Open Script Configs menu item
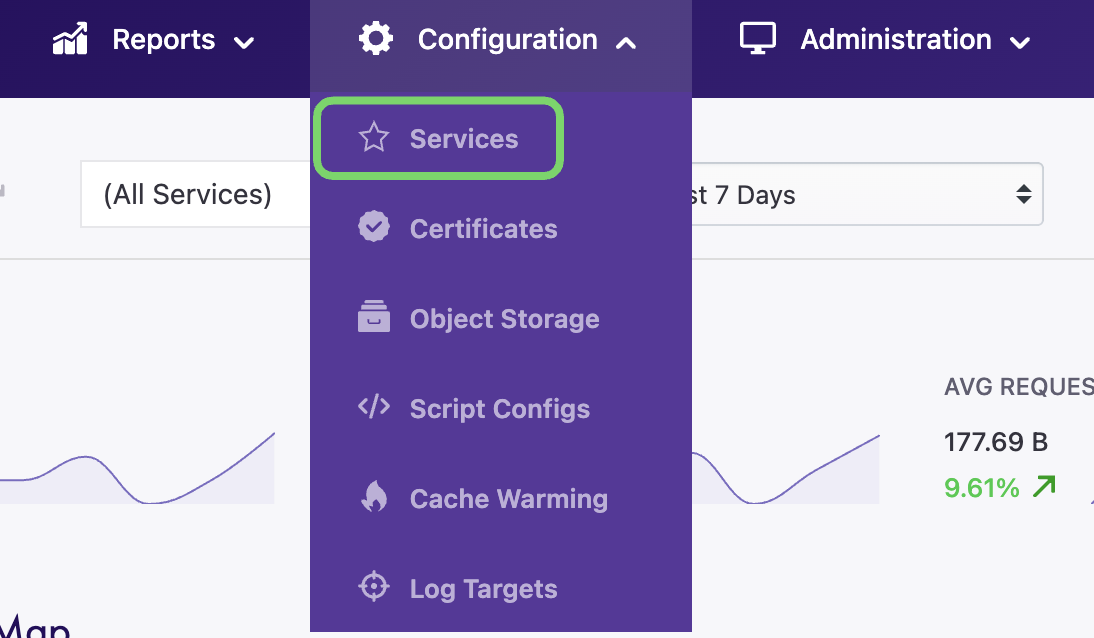The image size is (1094, 638). [499, 409]
